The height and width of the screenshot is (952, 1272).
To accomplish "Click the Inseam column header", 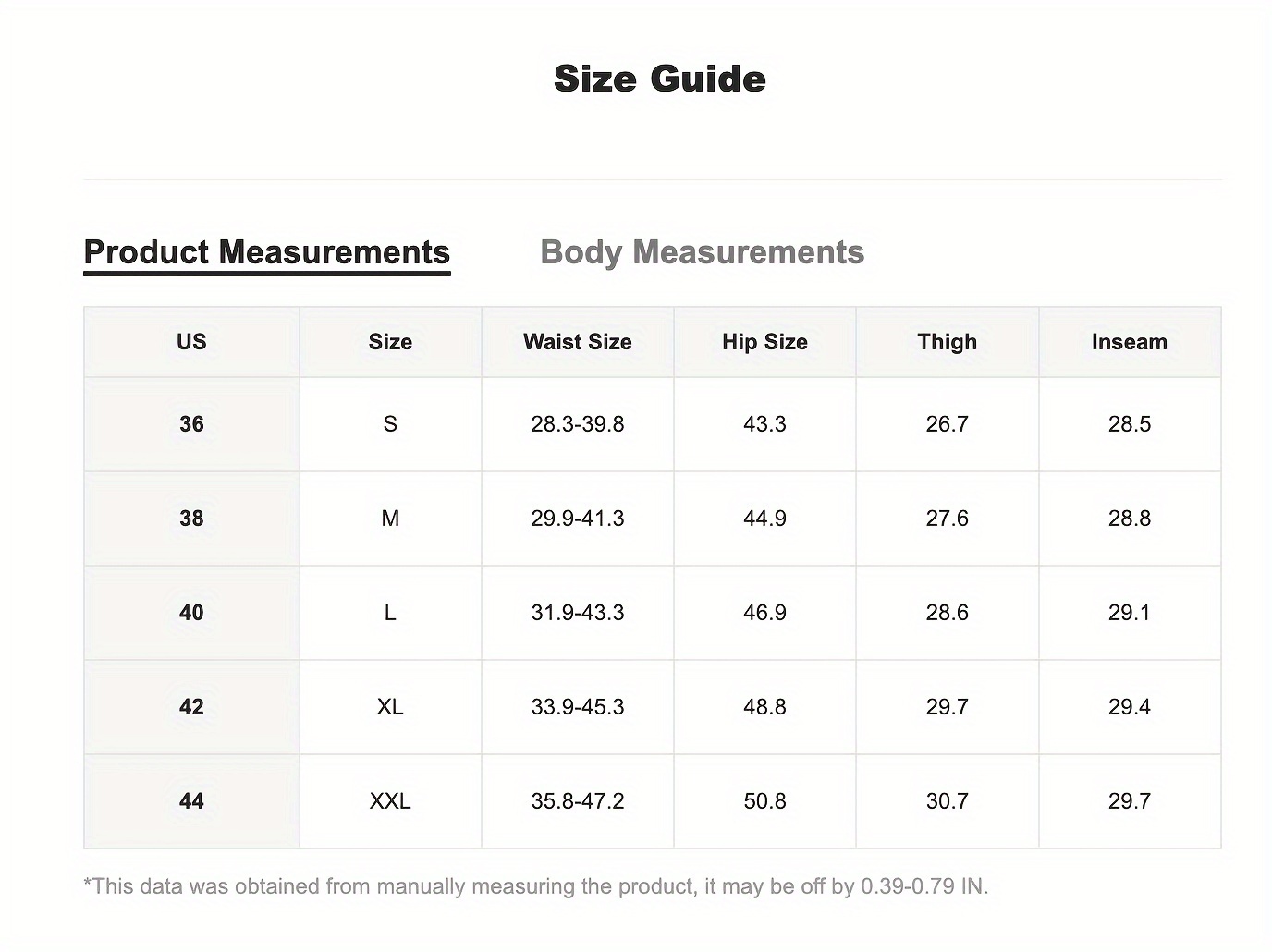I will point(1130,342).
